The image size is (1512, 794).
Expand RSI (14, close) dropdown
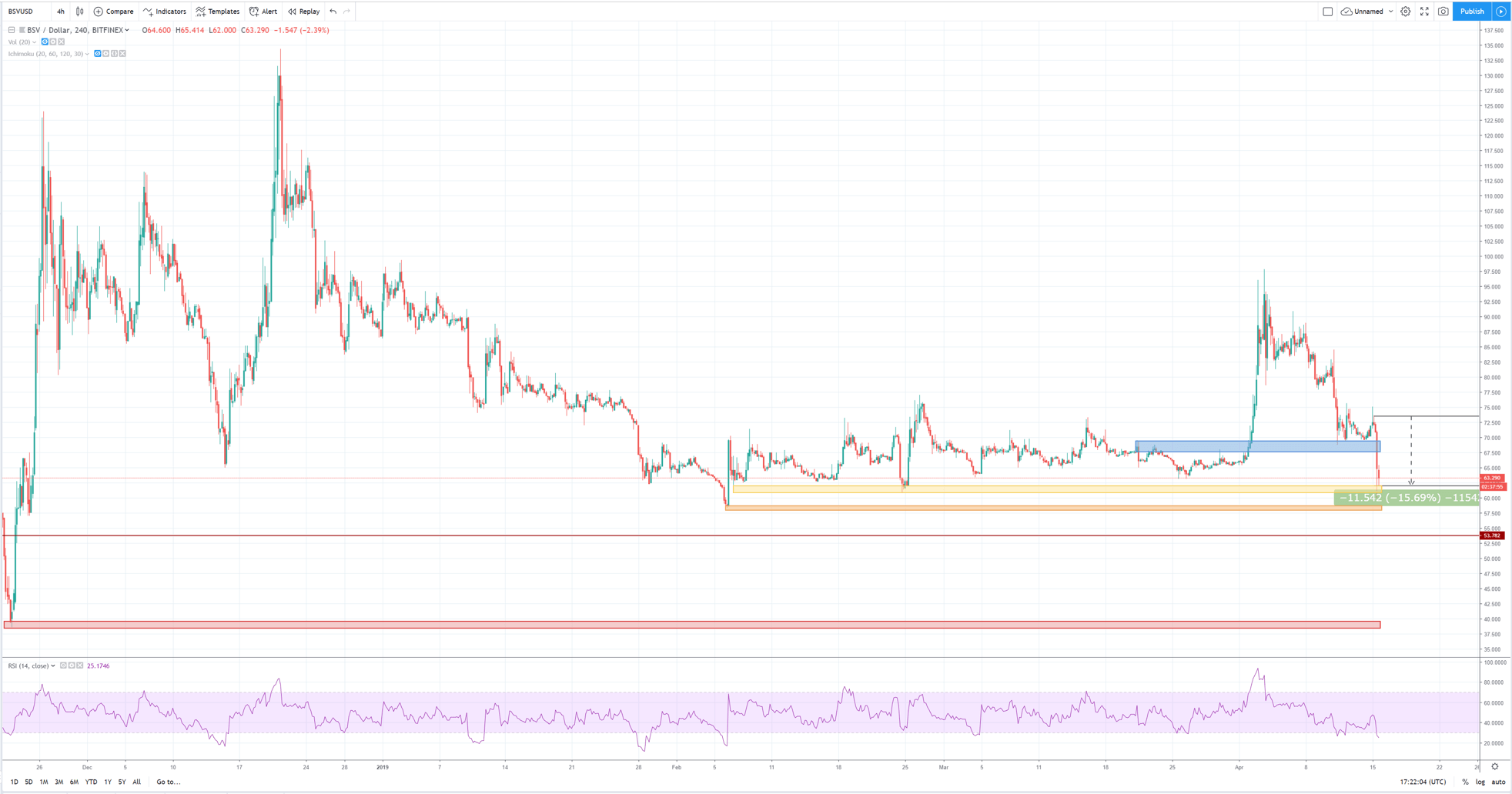click(52, 666)
